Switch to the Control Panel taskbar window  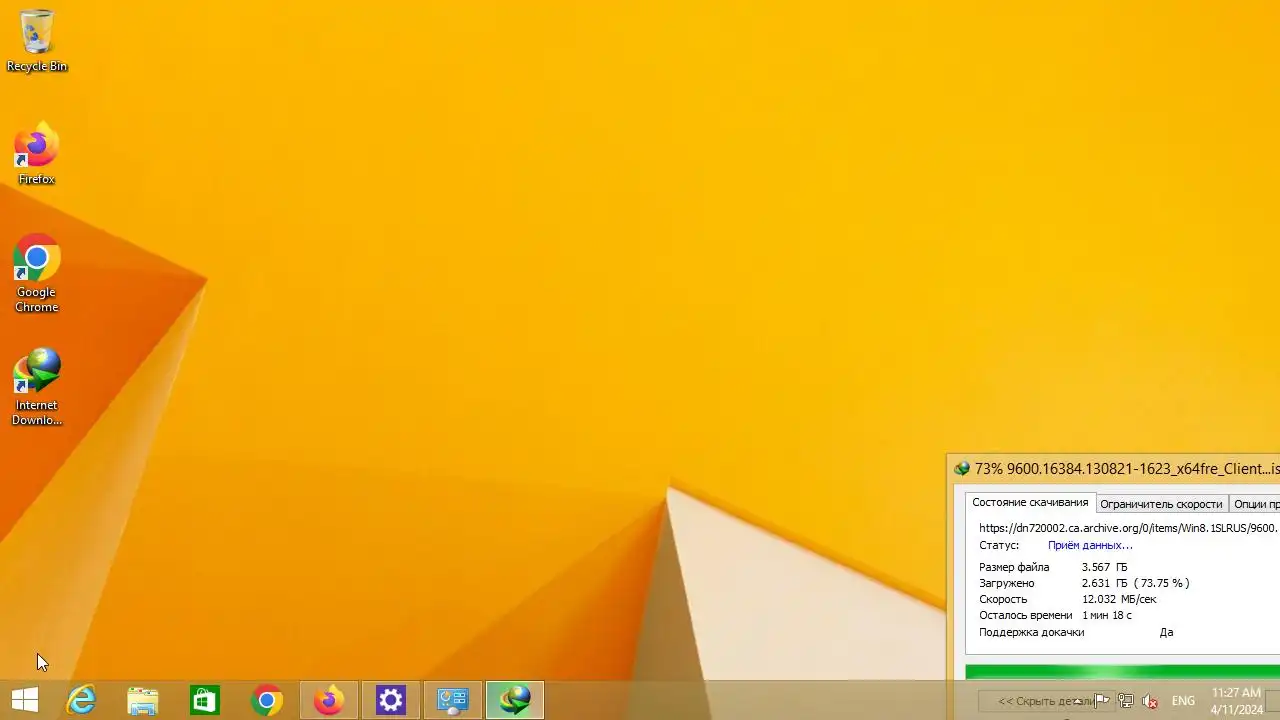[453, 700]
